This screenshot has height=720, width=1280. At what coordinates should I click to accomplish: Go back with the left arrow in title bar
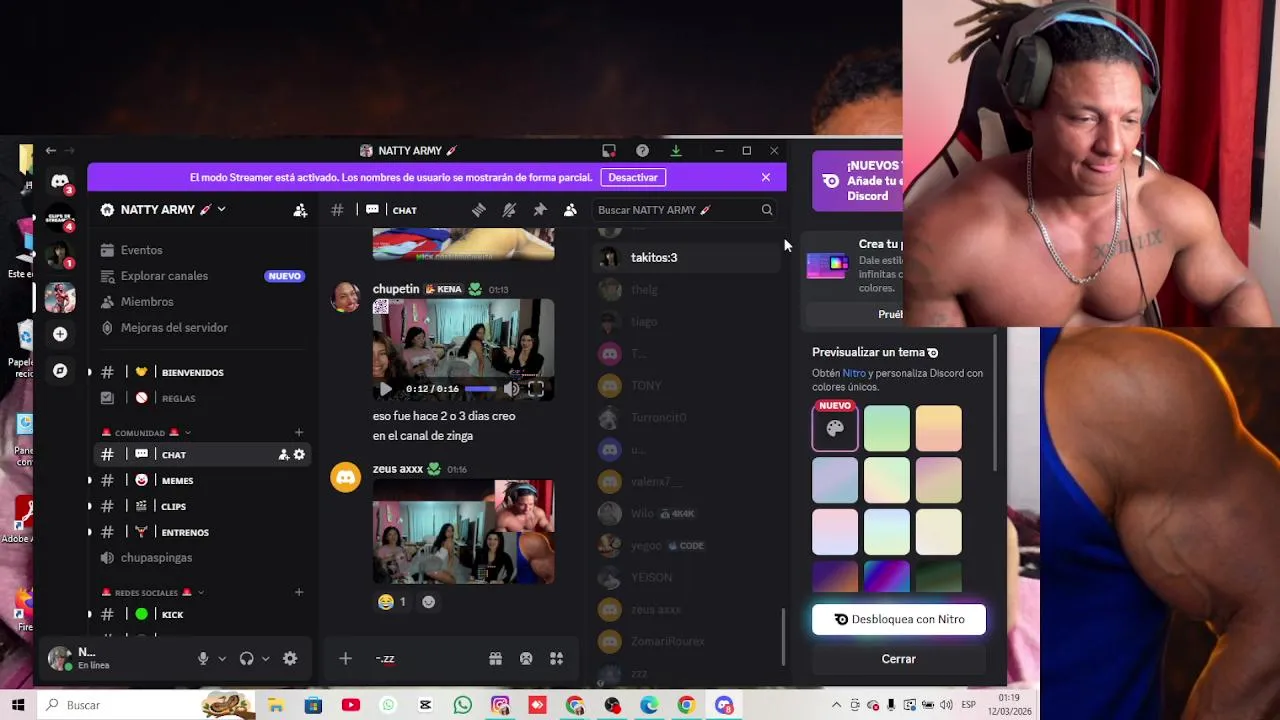(x=51, y=151)
